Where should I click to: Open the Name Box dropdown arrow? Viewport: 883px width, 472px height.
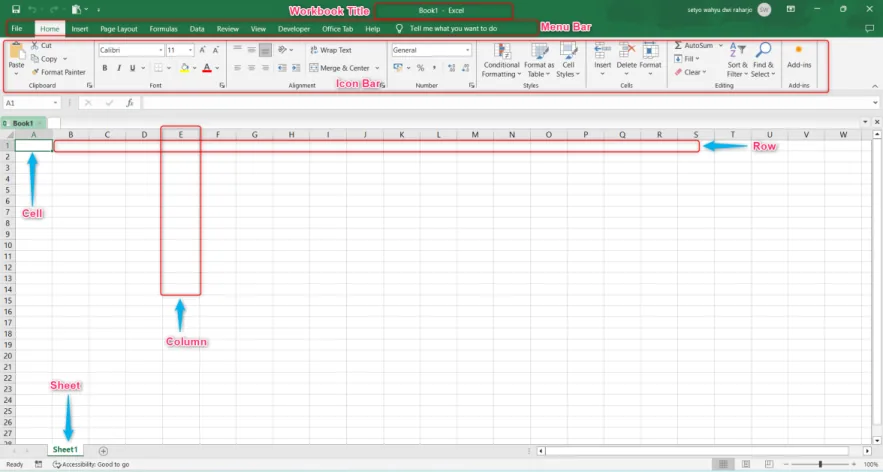click(x=55, y=103)
